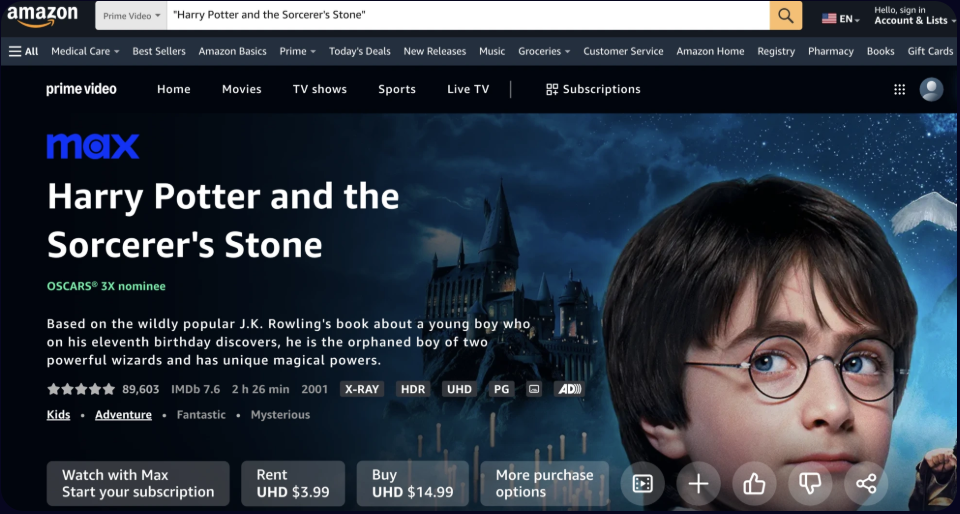Click the Max channel logo
960x514 pixels.
click(93, 146)
